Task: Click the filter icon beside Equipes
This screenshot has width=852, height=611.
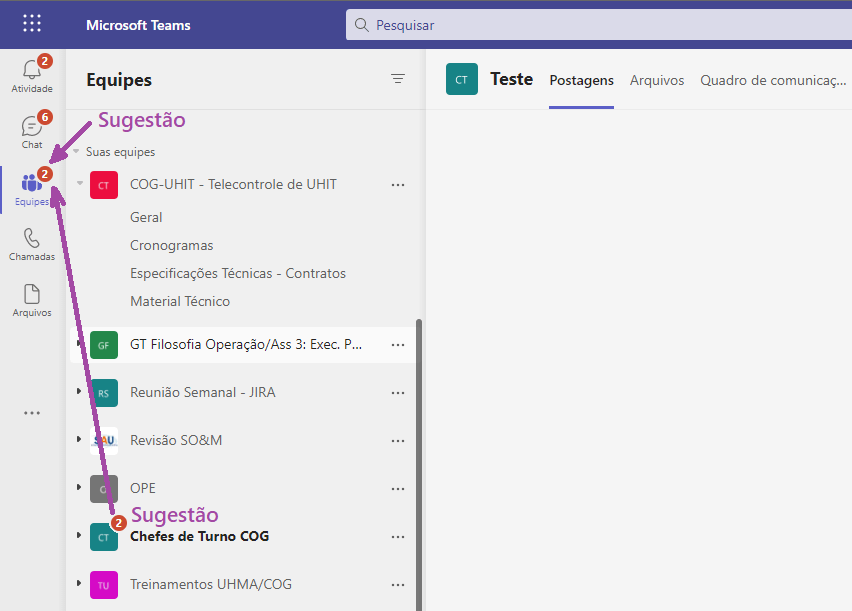Action: pos(398,79)
